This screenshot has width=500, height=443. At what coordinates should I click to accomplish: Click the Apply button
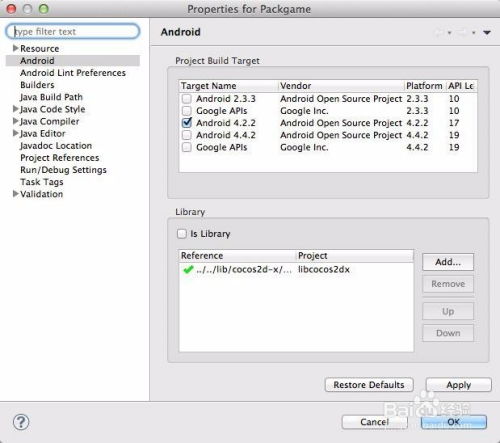pos(458,385)
